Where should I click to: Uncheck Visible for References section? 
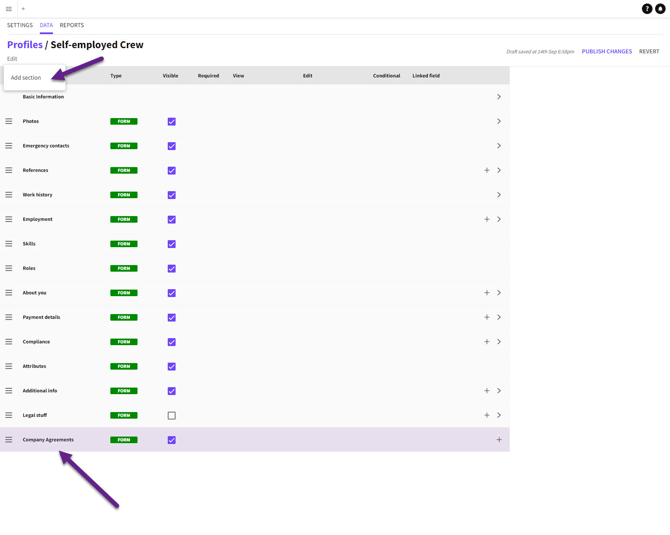click(172, 170)
